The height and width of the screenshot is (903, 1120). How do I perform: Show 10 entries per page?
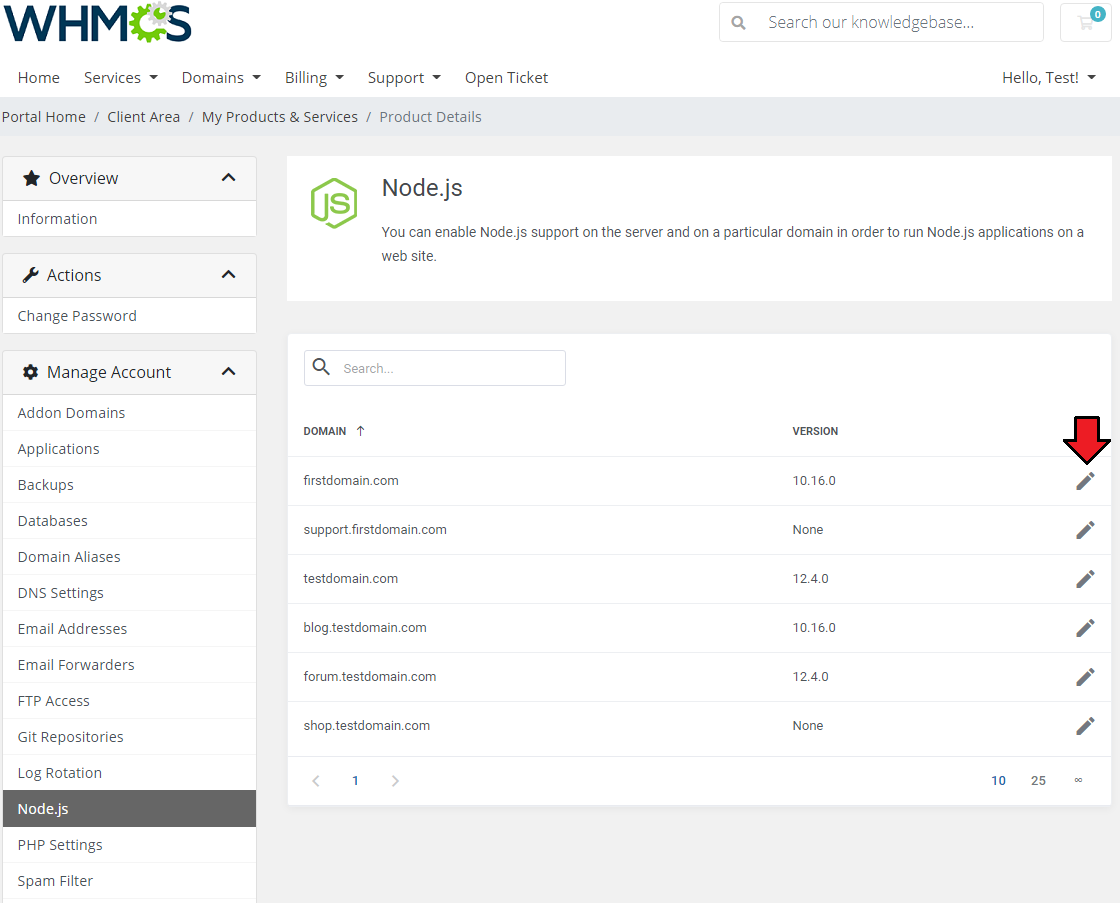pos(999,781)
